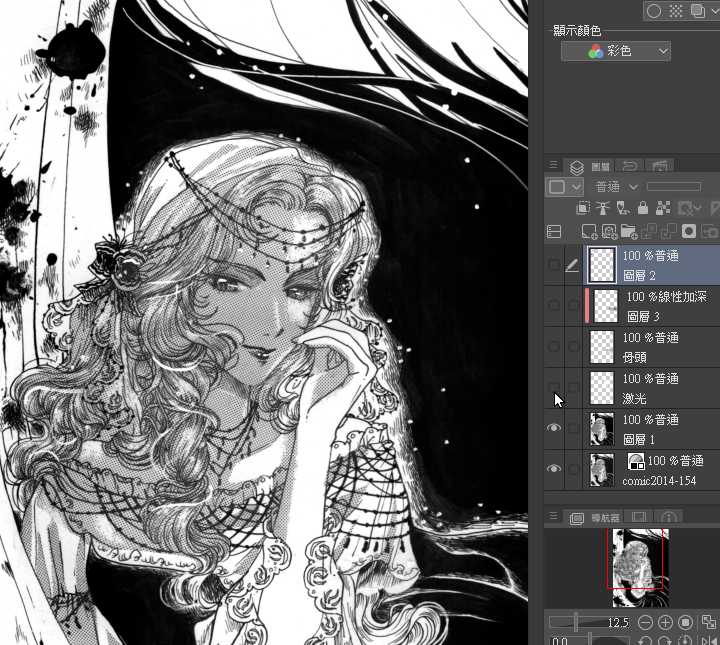
Task: Zoom in using navigator plus icon
Action: [665, 623]
